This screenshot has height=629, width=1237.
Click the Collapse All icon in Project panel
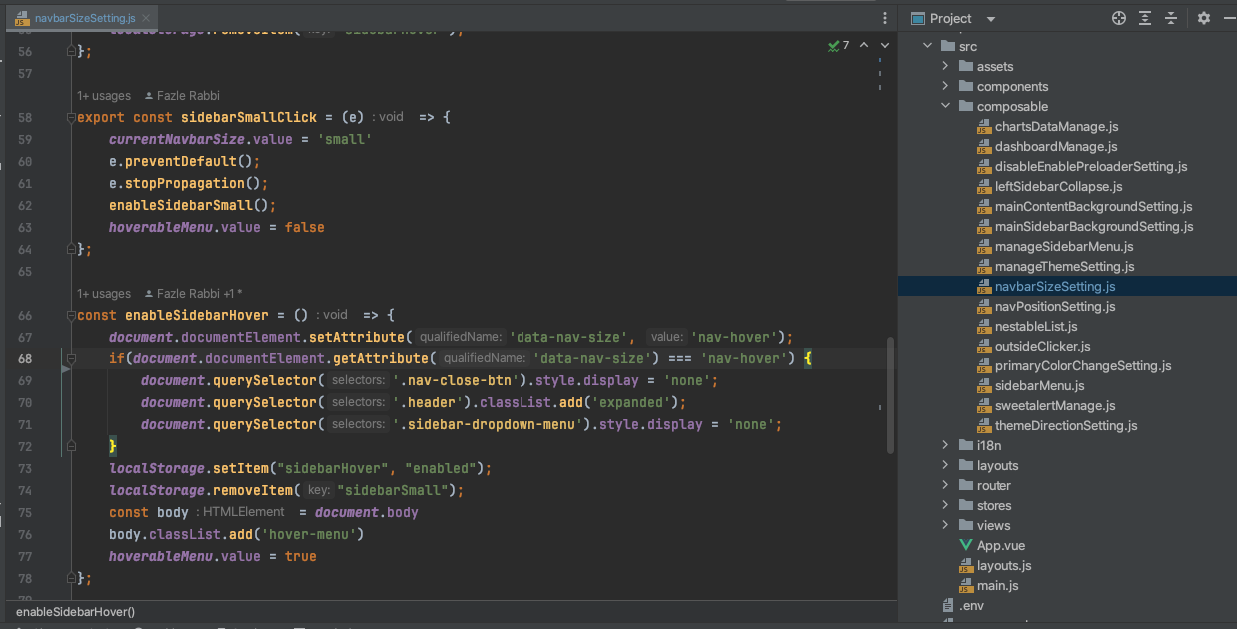pos(1171,18)
